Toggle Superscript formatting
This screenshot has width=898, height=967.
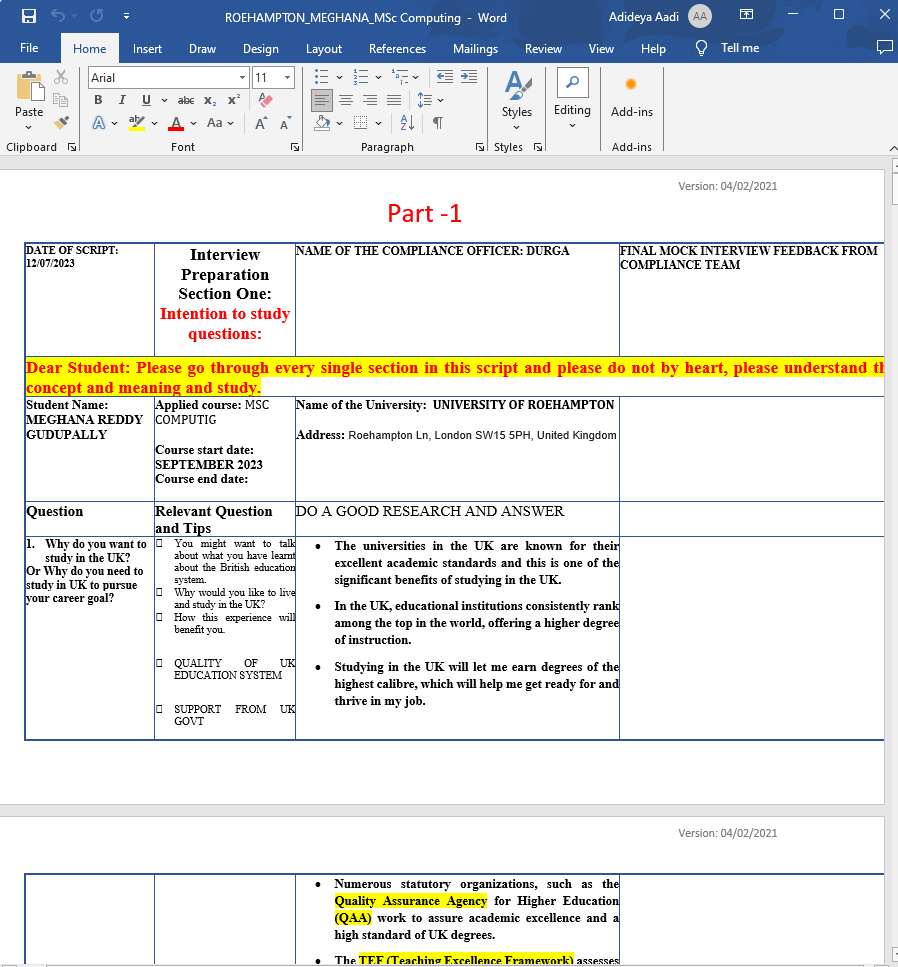pos(234,100)
